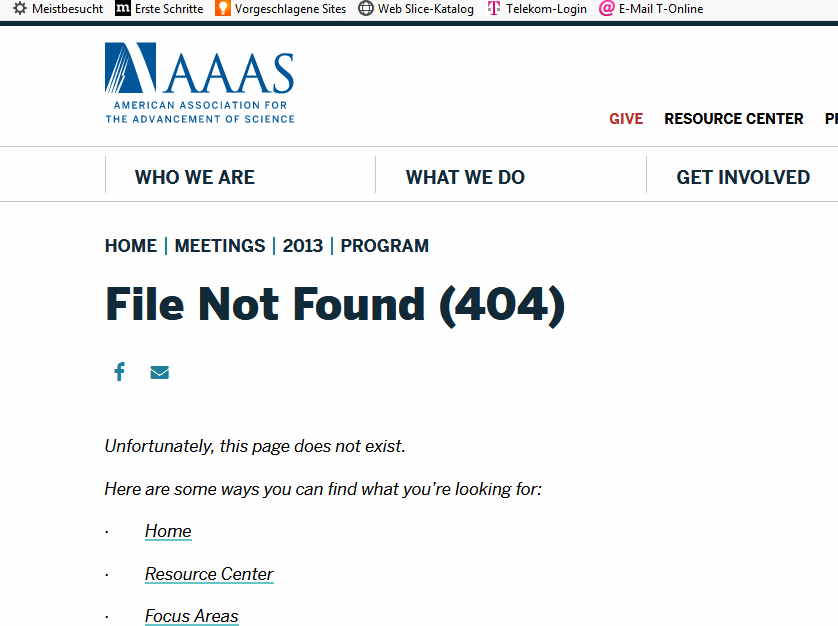Click GIVE in the top navigation
The image size is (838, 626).
pos(626,118)
